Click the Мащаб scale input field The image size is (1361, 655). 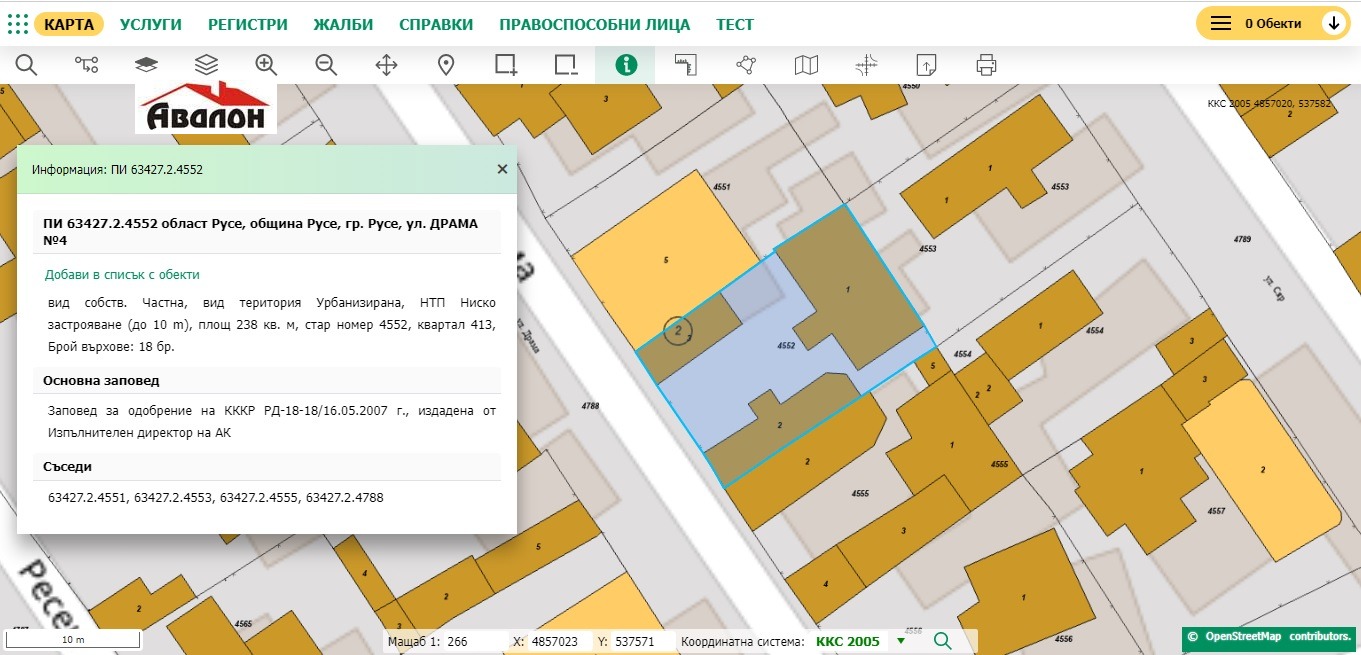475,641
